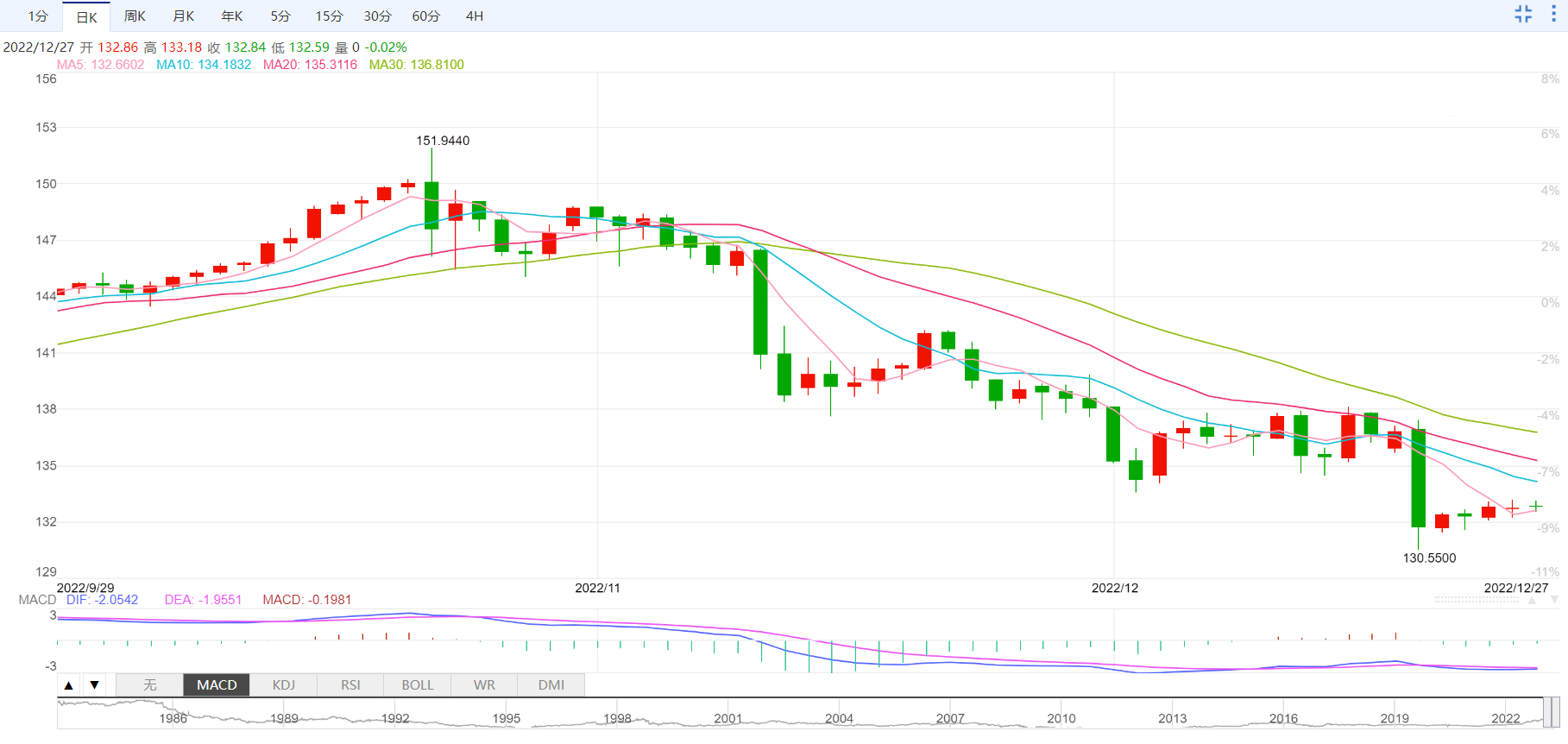Switch to the 周K weekly chart tab
Viewport: 1568px width, 744px height.
(135, 16)
